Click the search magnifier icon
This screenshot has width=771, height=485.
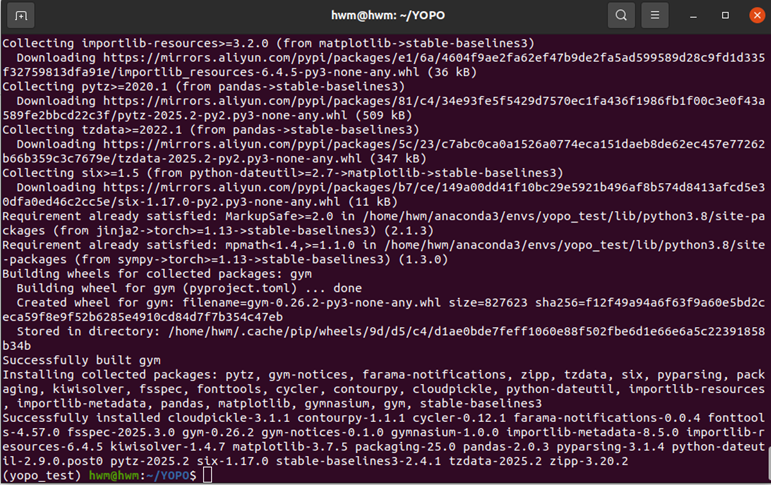click(621, 15)
